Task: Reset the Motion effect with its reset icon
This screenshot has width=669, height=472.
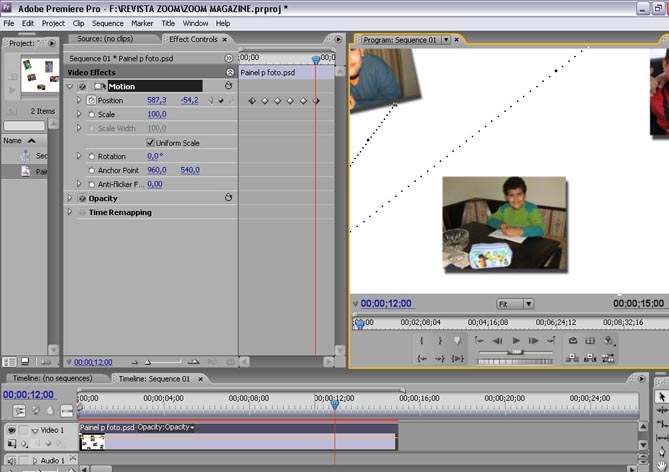Action: [229, 86]
